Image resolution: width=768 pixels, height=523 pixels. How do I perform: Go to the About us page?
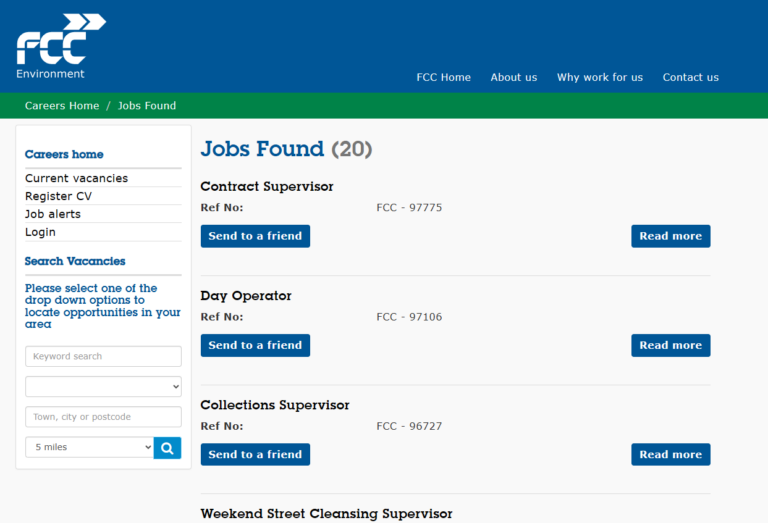(513, 77)
